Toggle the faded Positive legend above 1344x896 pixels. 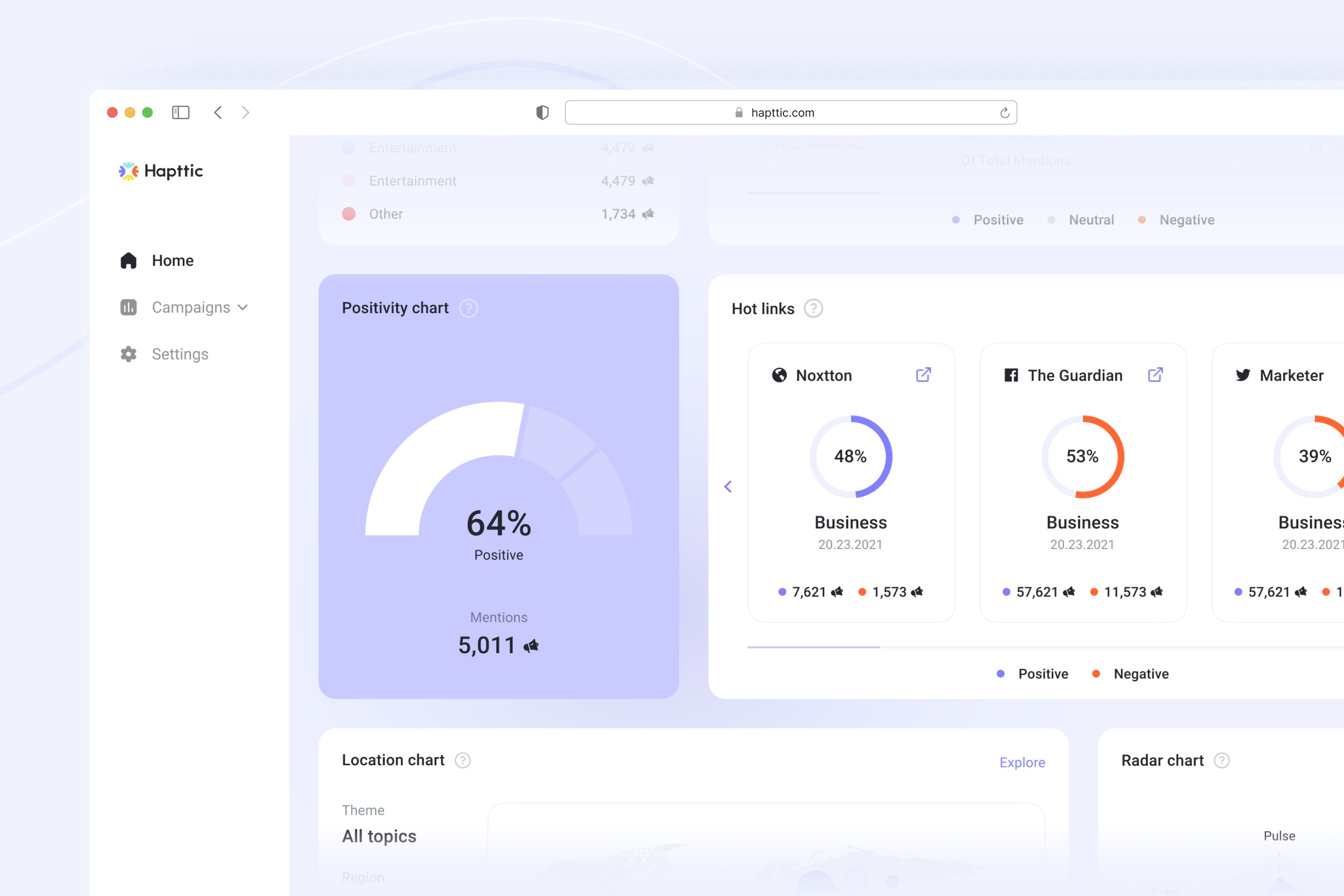point(987,220)
